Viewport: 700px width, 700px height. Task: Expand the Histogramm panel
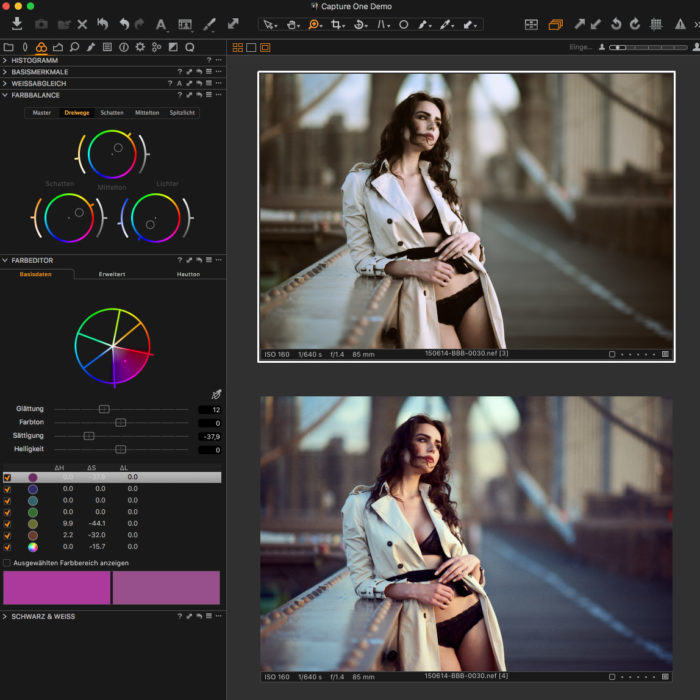pyautogui.click(x=5, y=60)
